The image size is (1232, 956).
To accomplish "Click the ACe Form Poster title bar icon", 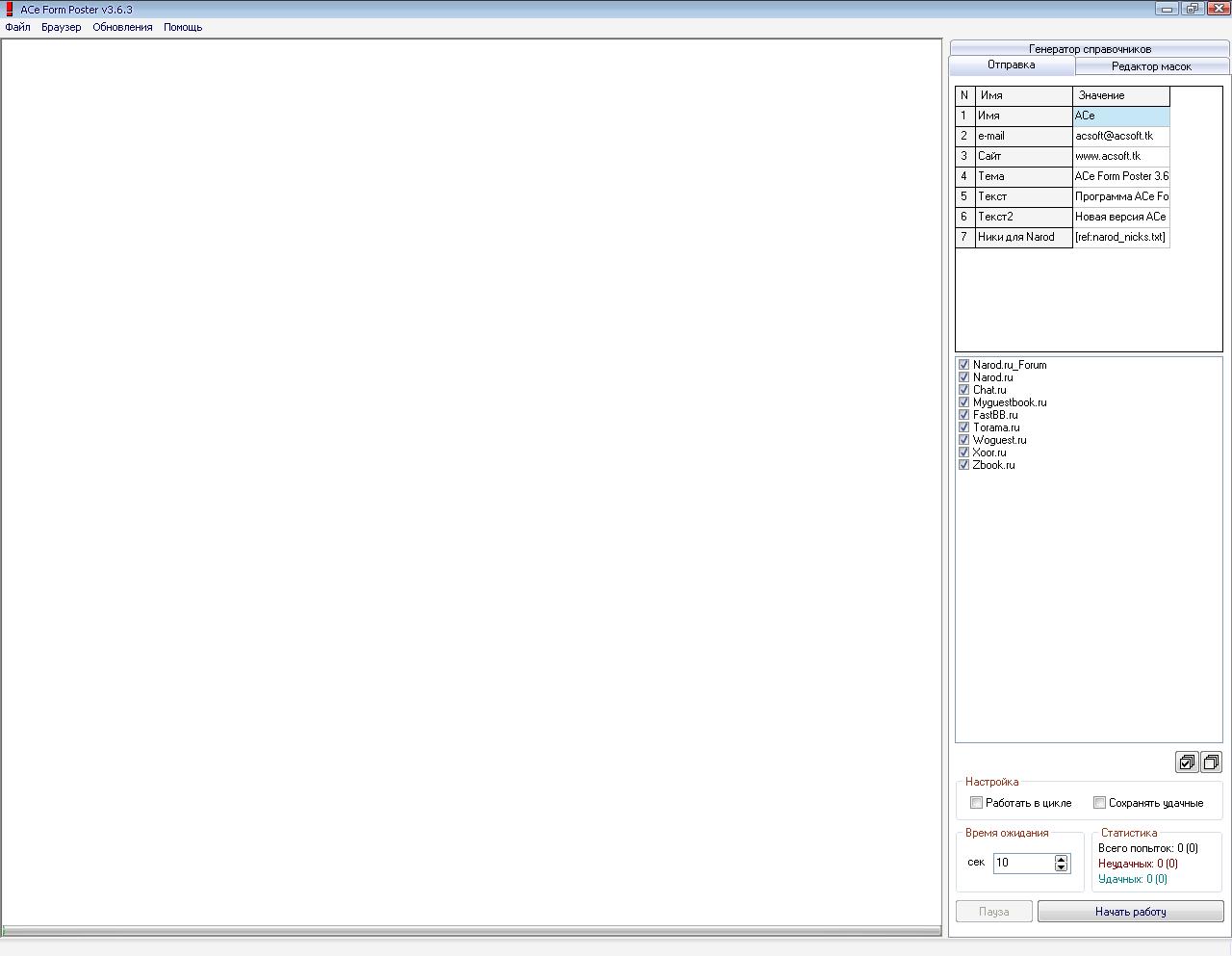I will tap(10, 10).
